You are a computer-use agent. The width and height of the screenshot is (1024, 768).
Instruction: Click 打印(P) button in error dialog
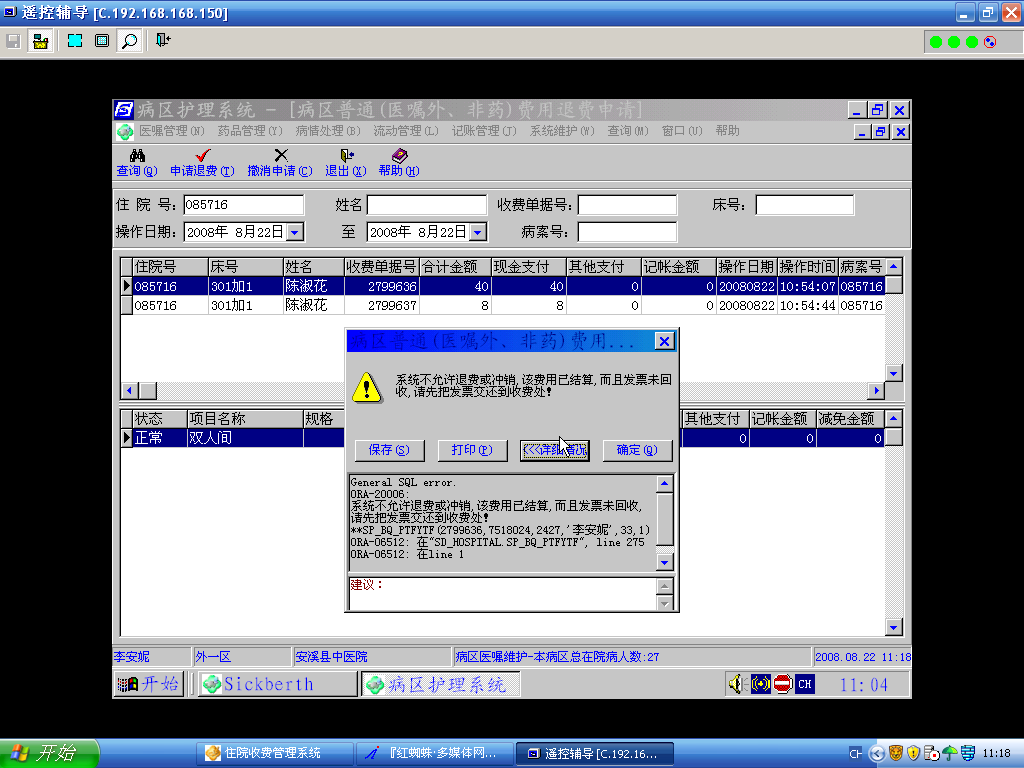472,450
